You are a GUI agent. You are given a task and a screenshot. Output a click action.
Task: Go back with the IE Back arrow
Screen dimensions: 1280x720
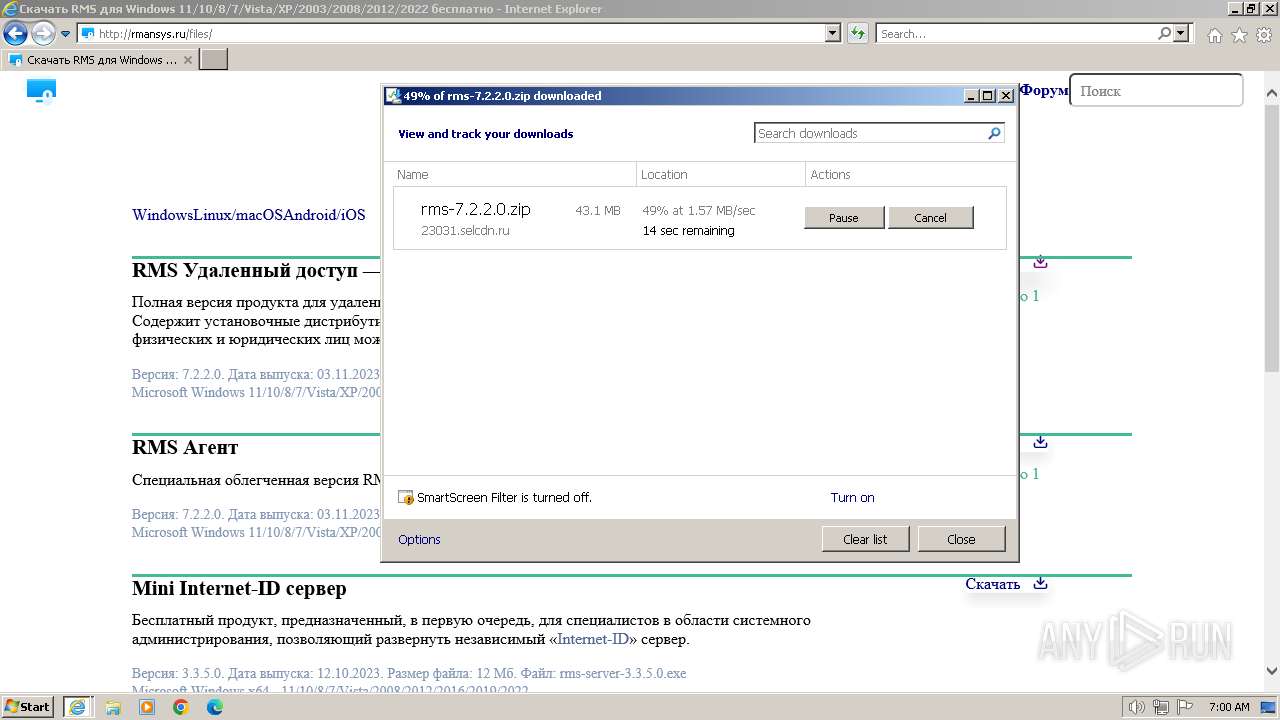tap(15, 34)
